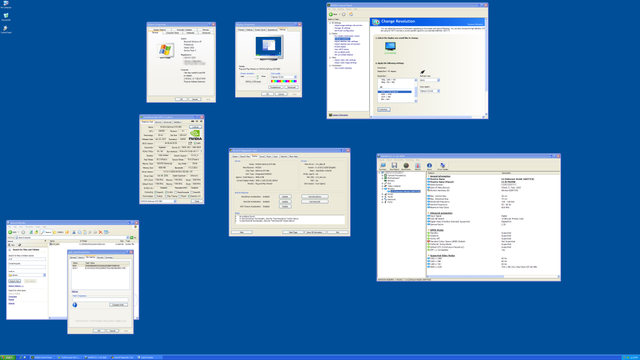Viewport: 640px width, 360px height.
Task: Click Save All Information in DirectX Diagnostic Tool
Action: [314, 232]
